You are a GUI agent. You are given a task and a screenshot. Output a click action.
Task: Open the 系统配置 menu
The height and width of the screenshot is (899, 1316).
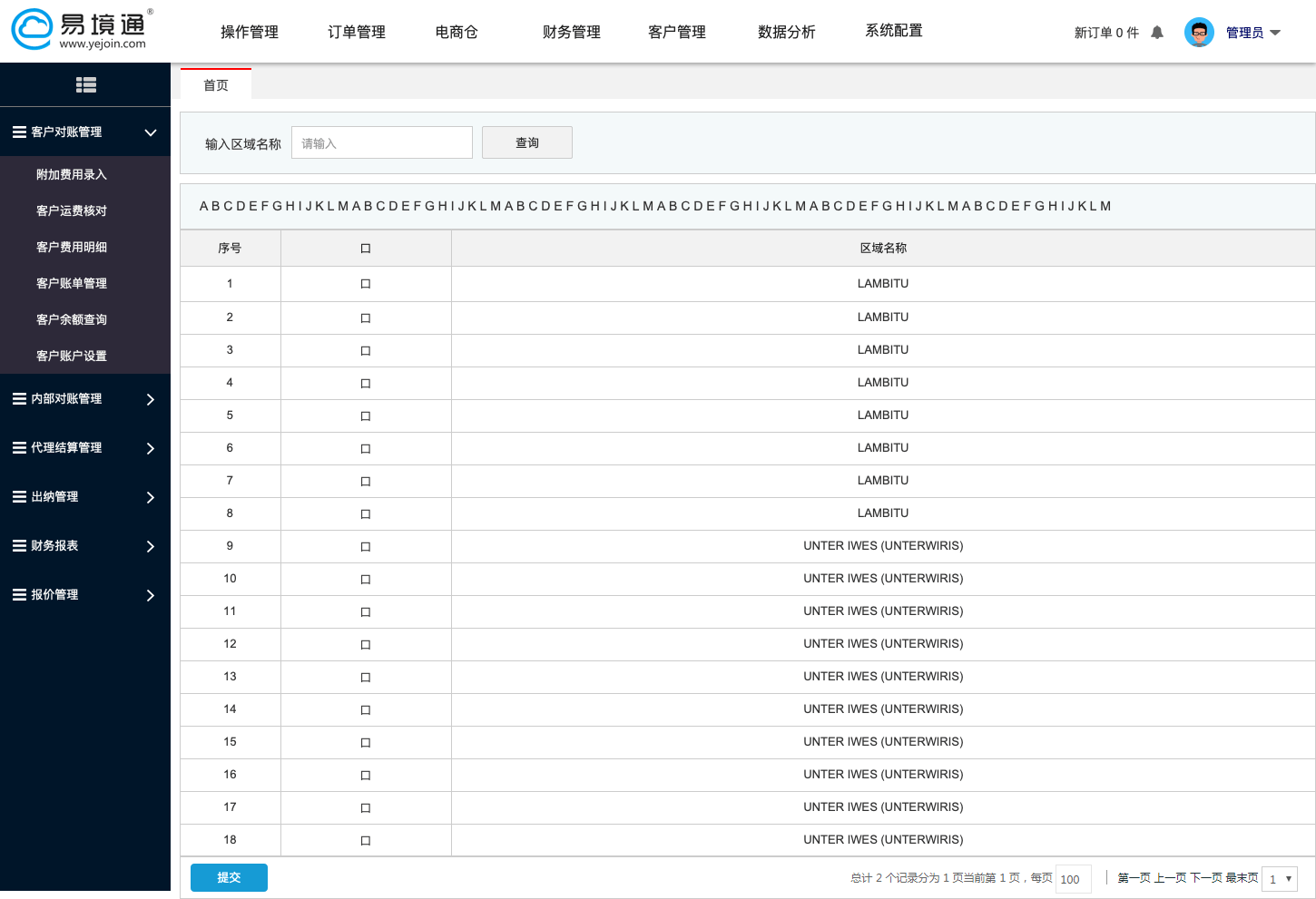point(894,31)
